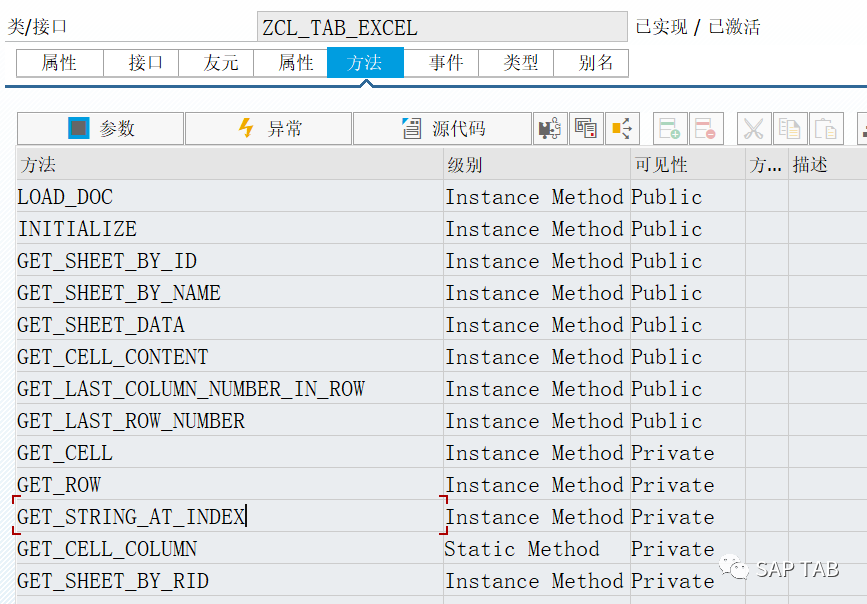Viewport: 867px width, 604px height.
Task: Click the scissors cut icon
Action: click(x=754, y=129)
